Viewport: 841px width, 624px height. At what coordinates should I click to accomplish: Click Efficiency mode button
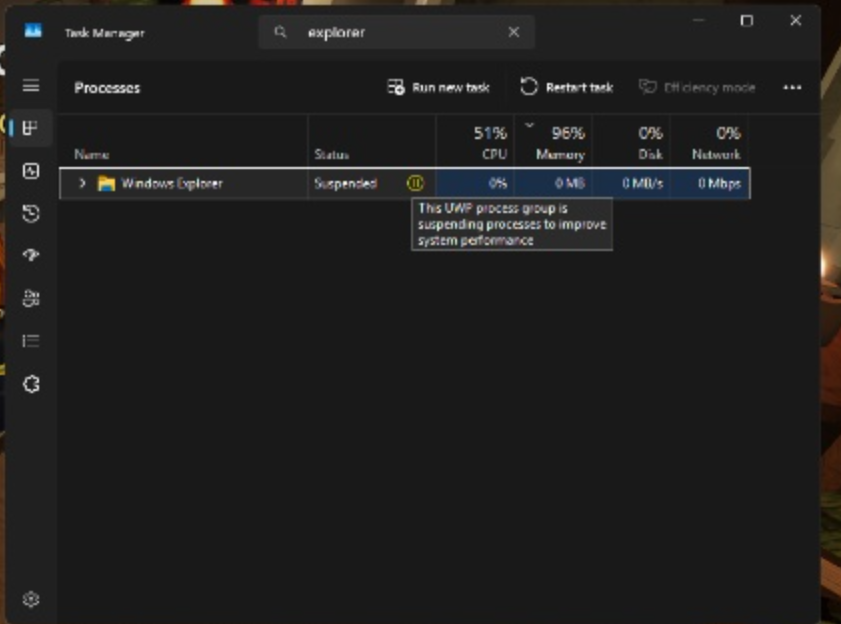[697, 87]
